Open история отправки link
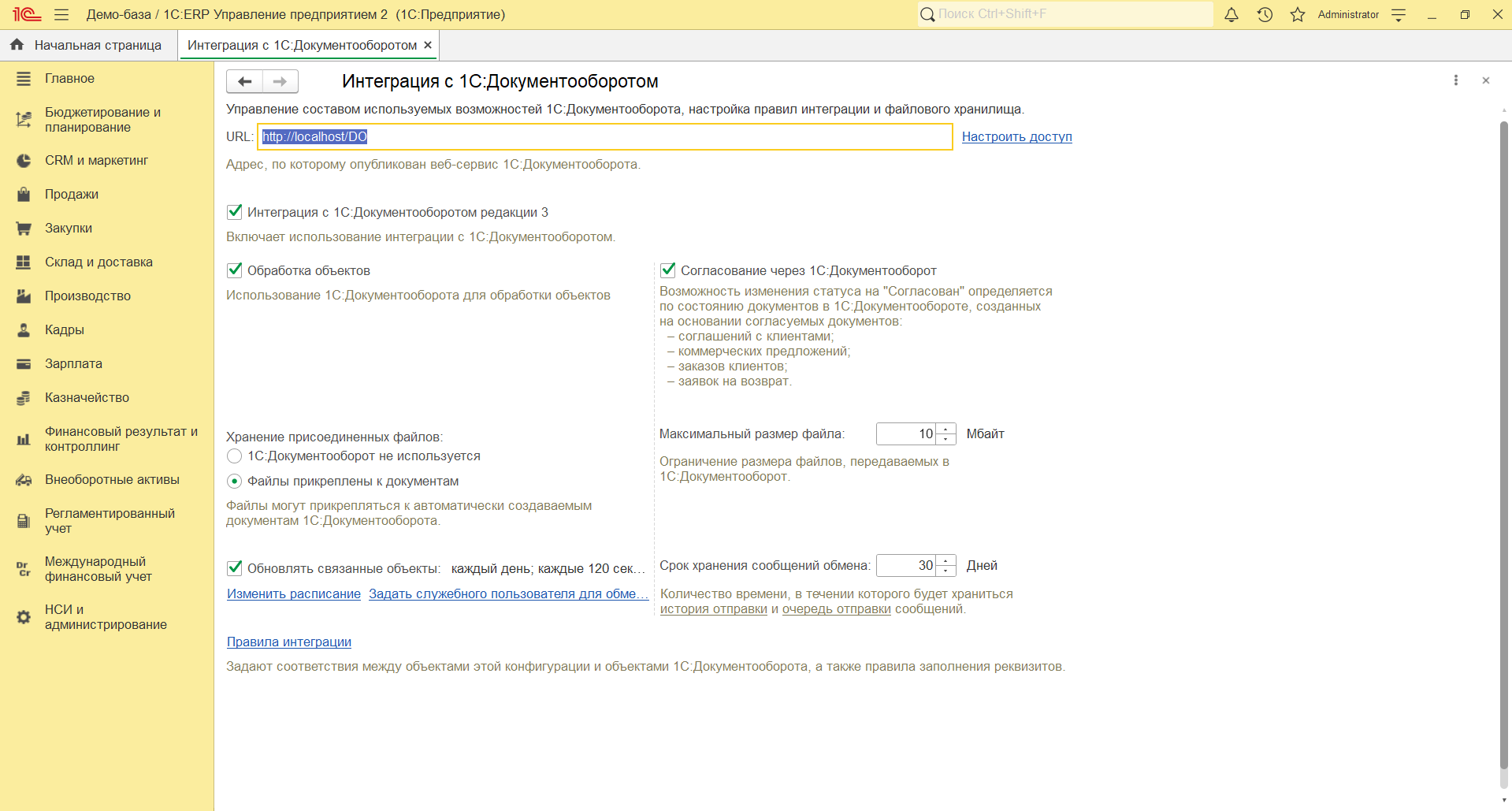 coord(713,609)
